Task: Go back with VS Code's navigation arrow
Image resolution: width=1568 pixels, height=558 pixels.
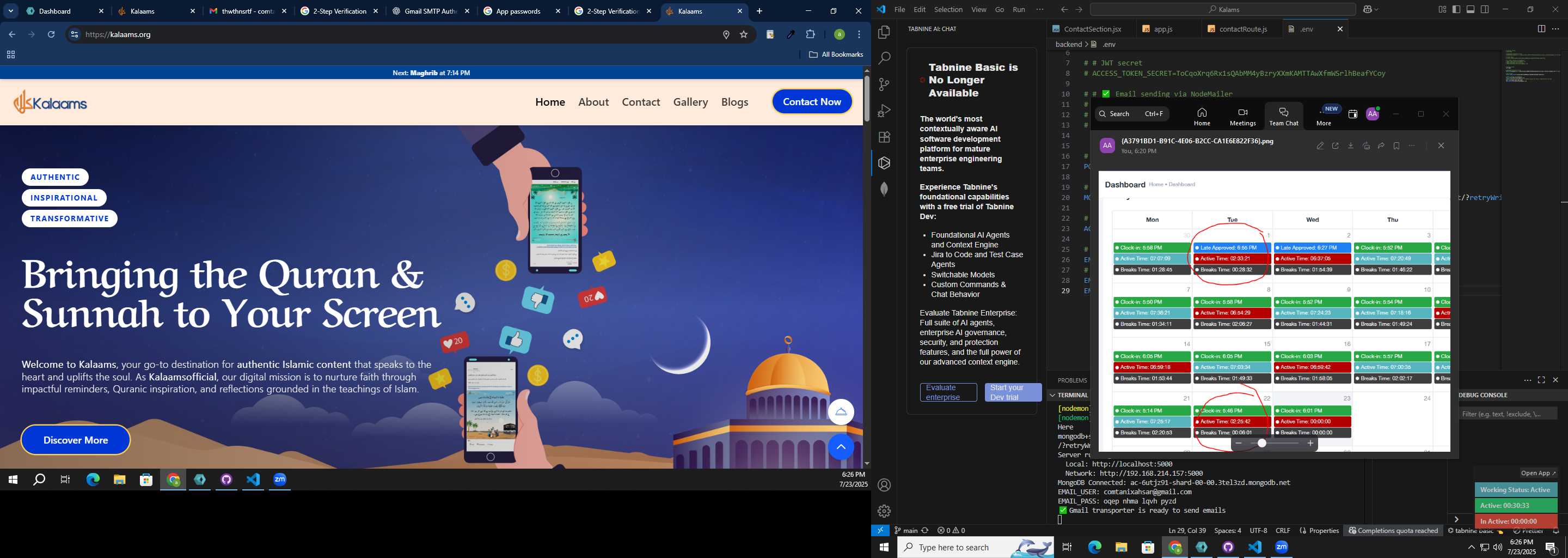Action: pos(1064,10)
